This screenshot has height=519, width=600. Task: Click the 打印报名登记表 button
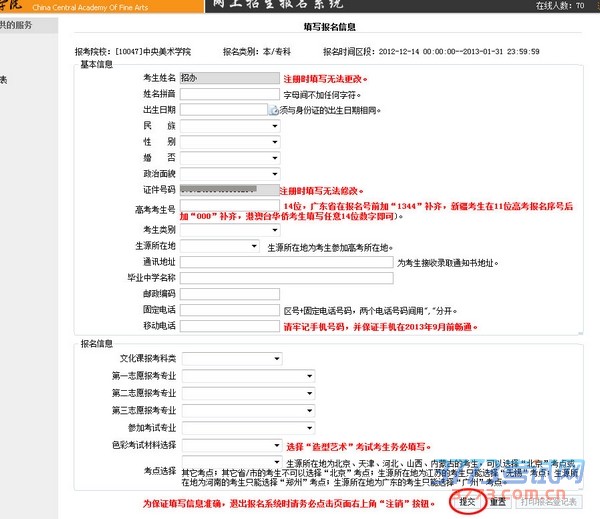[x=546, y=502]
